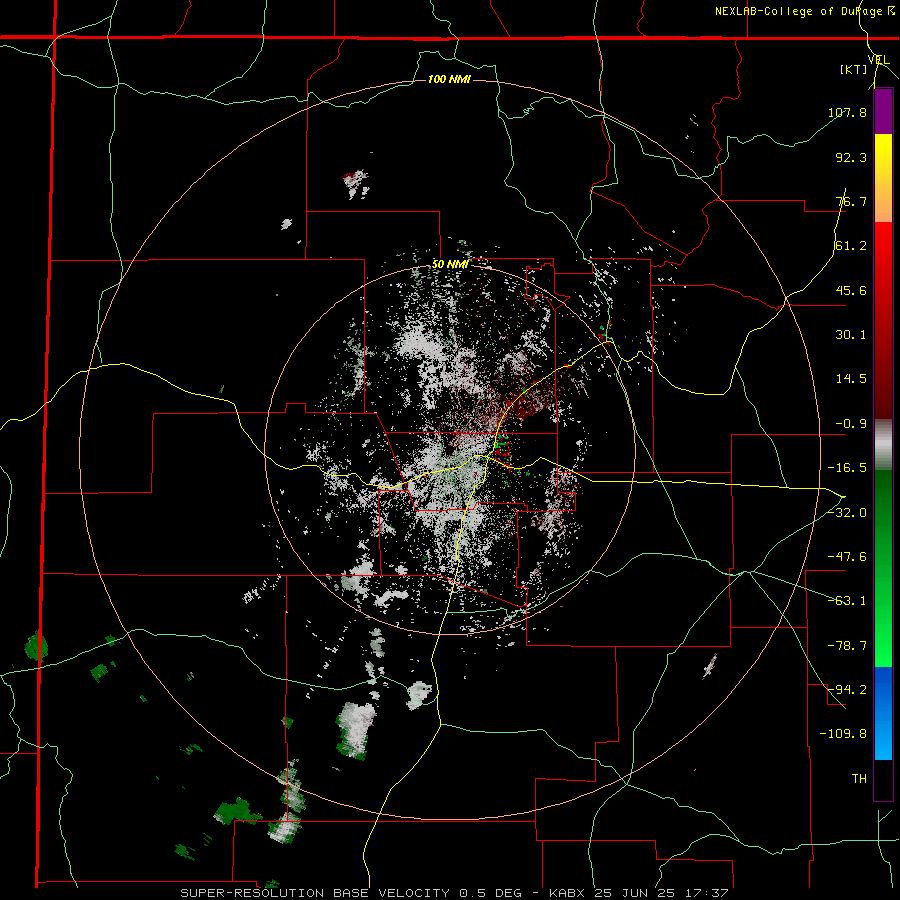This screenshot has height=900, width=900.
Task: Click the VEL legend title
Action: tap(878, 60)
